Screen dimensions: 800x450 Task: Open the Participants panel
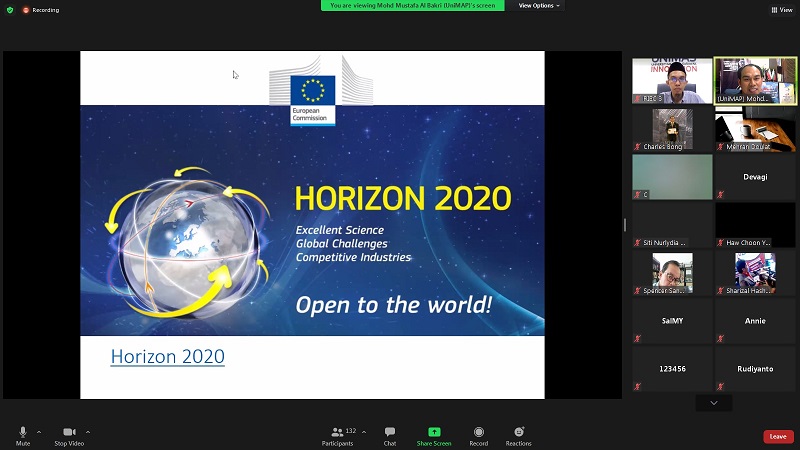[337, 436]
